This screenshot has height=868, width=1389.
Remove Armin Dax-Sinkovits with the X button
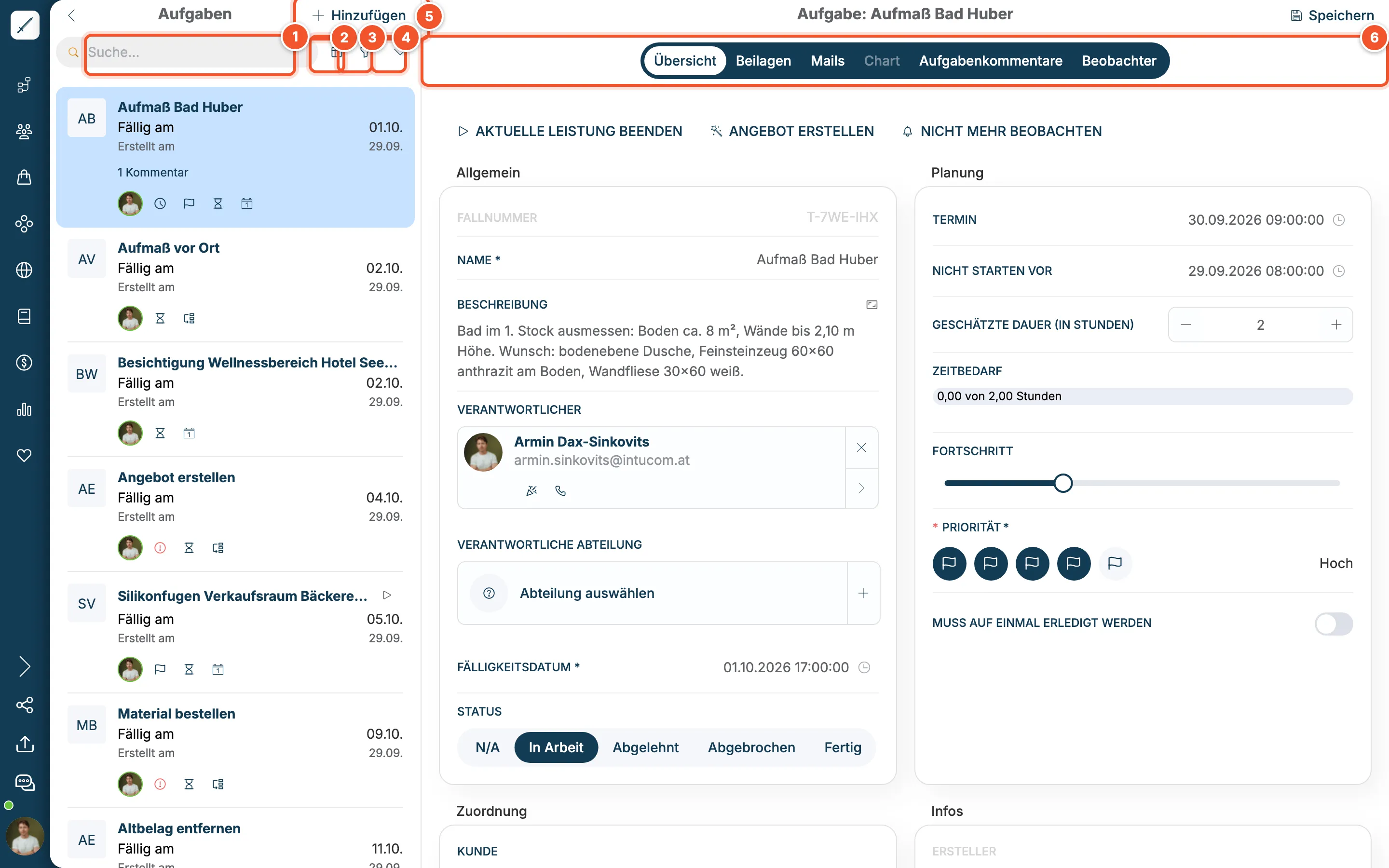(x=861, y=448)
